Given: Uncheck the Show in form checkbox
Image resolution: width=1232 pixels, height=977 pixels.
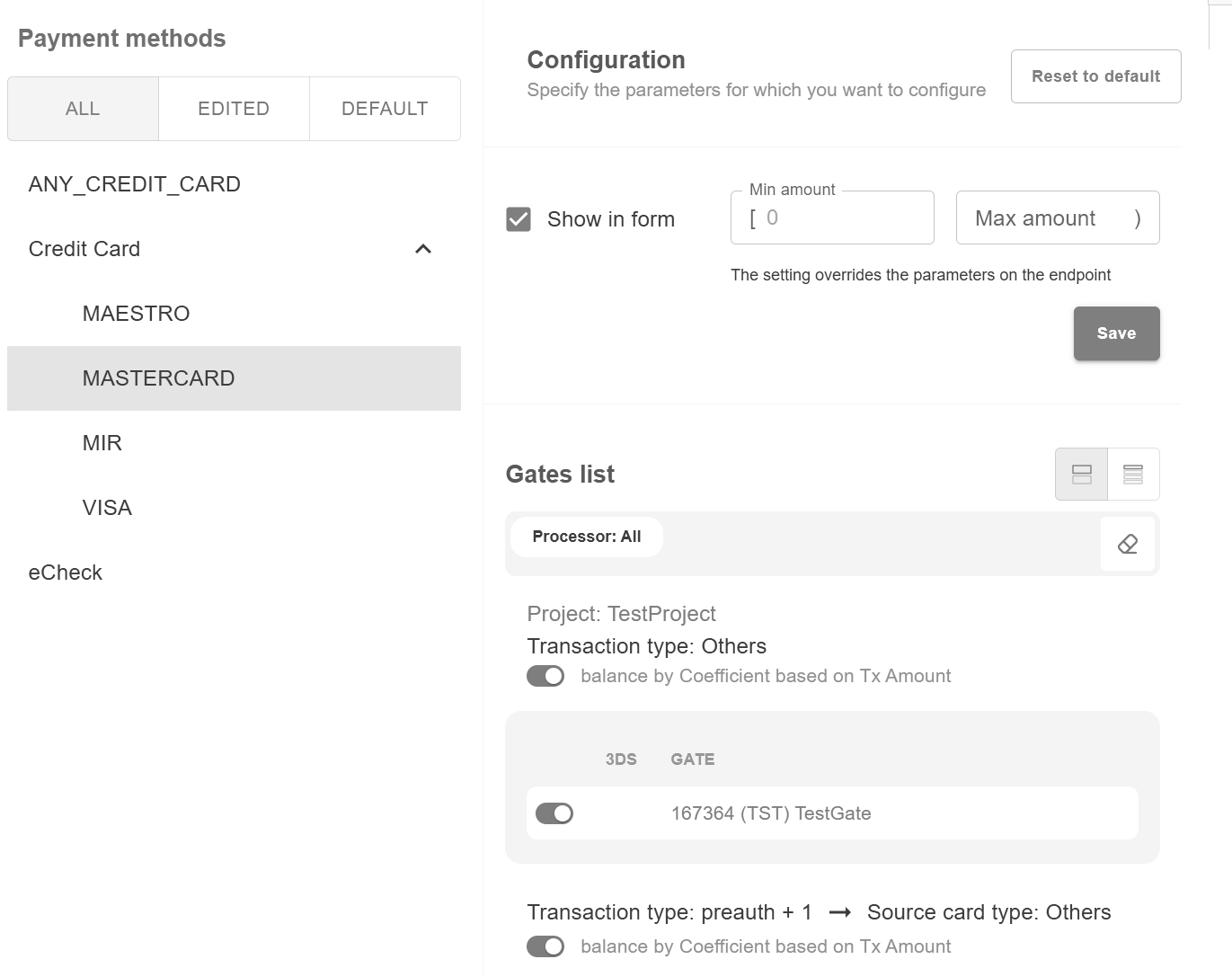Looking at the screenshot, I should click(519, 219).
